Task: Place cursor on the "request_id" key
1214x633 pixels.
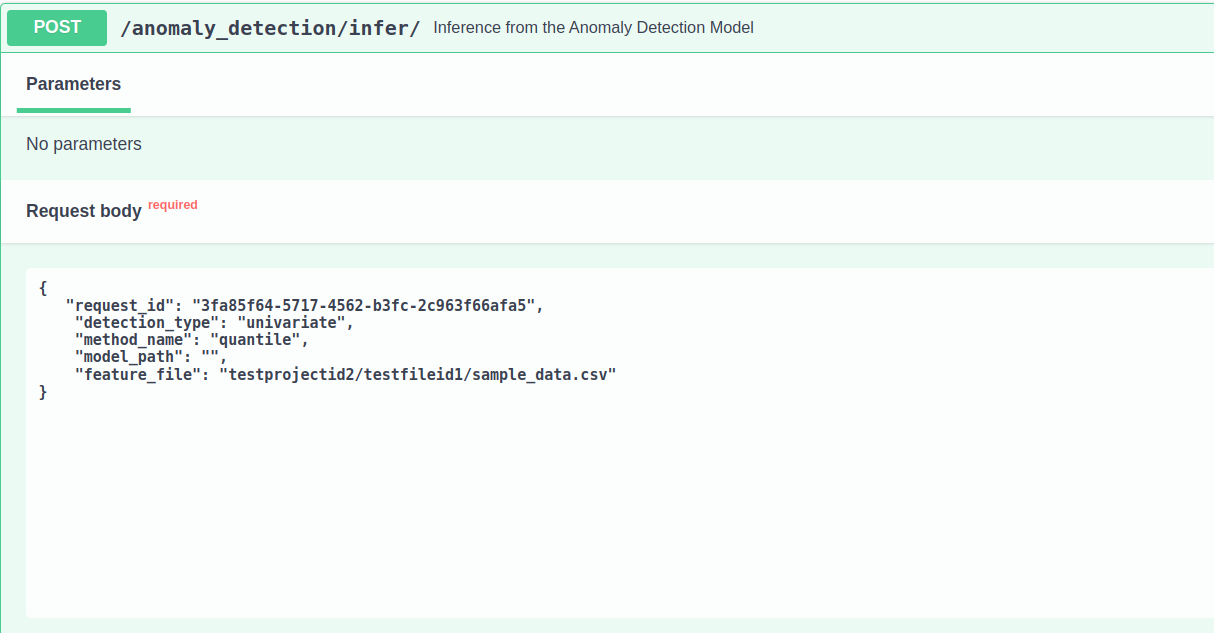Action: (119, 305)
